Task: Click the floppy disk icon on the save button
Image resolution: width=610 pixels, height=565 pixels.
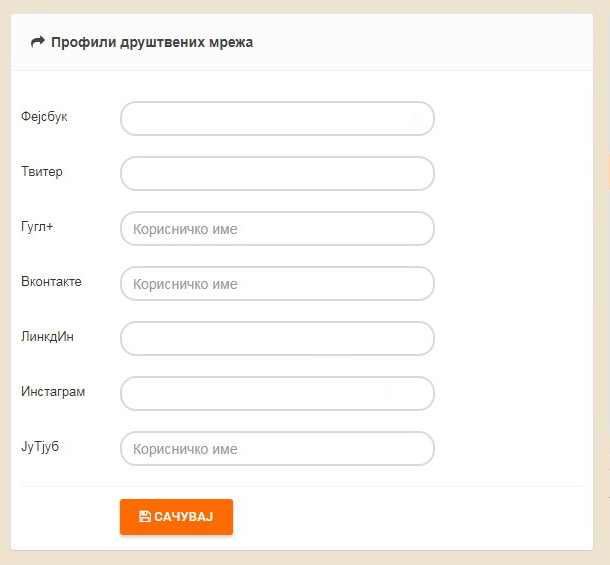Action: (145, 517)
